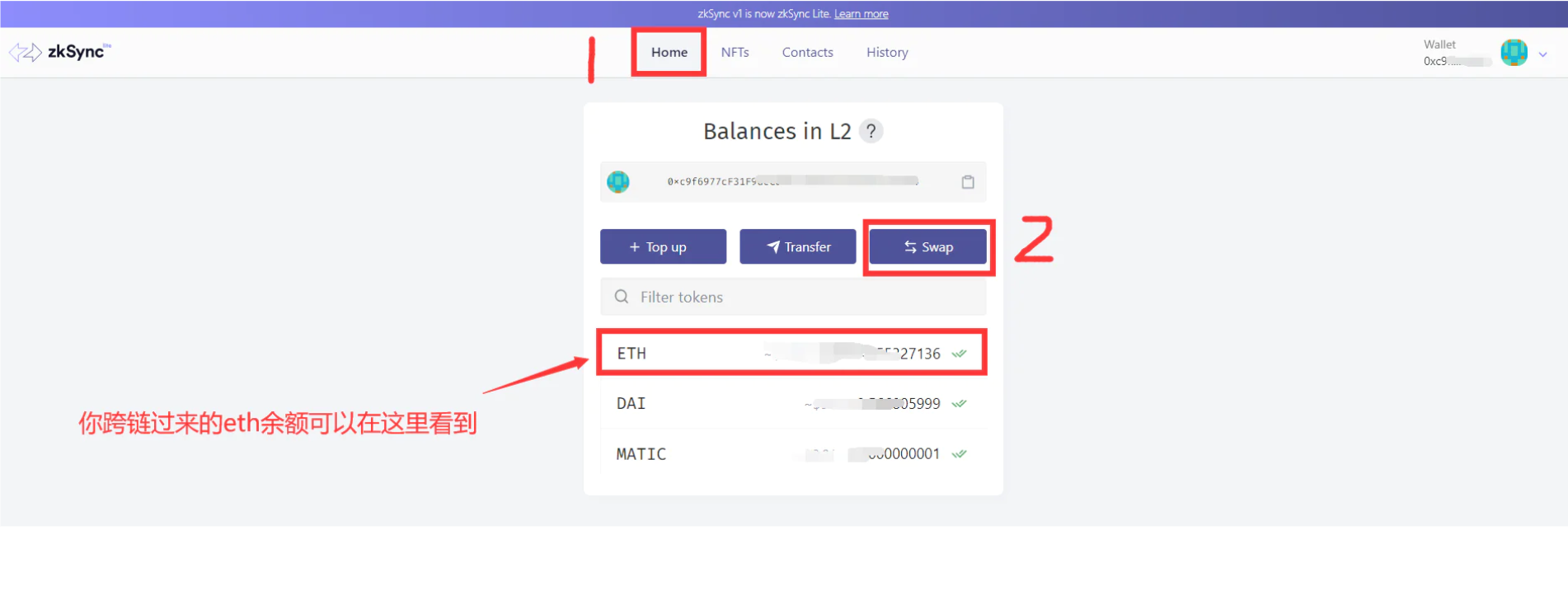Switch to the NFTs tab

coord(735,53)
